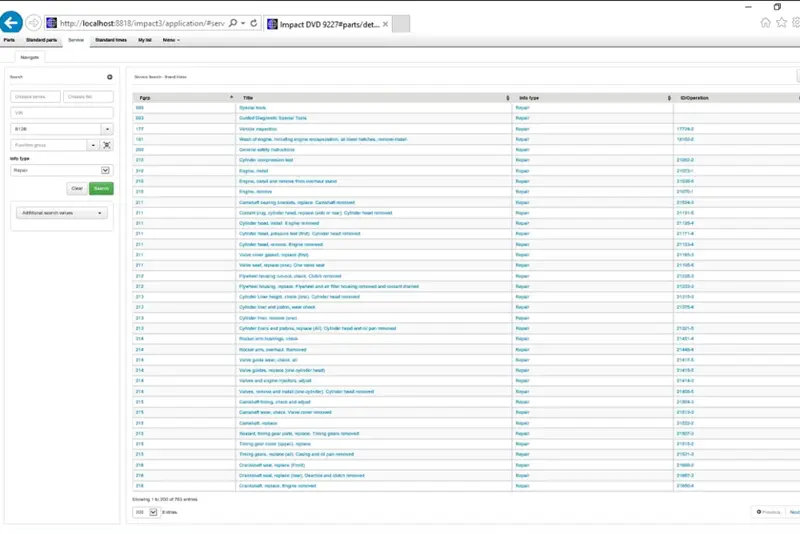Click the green Search button
The width and height of the screenshot is (800, 534).
click(101, 188)
